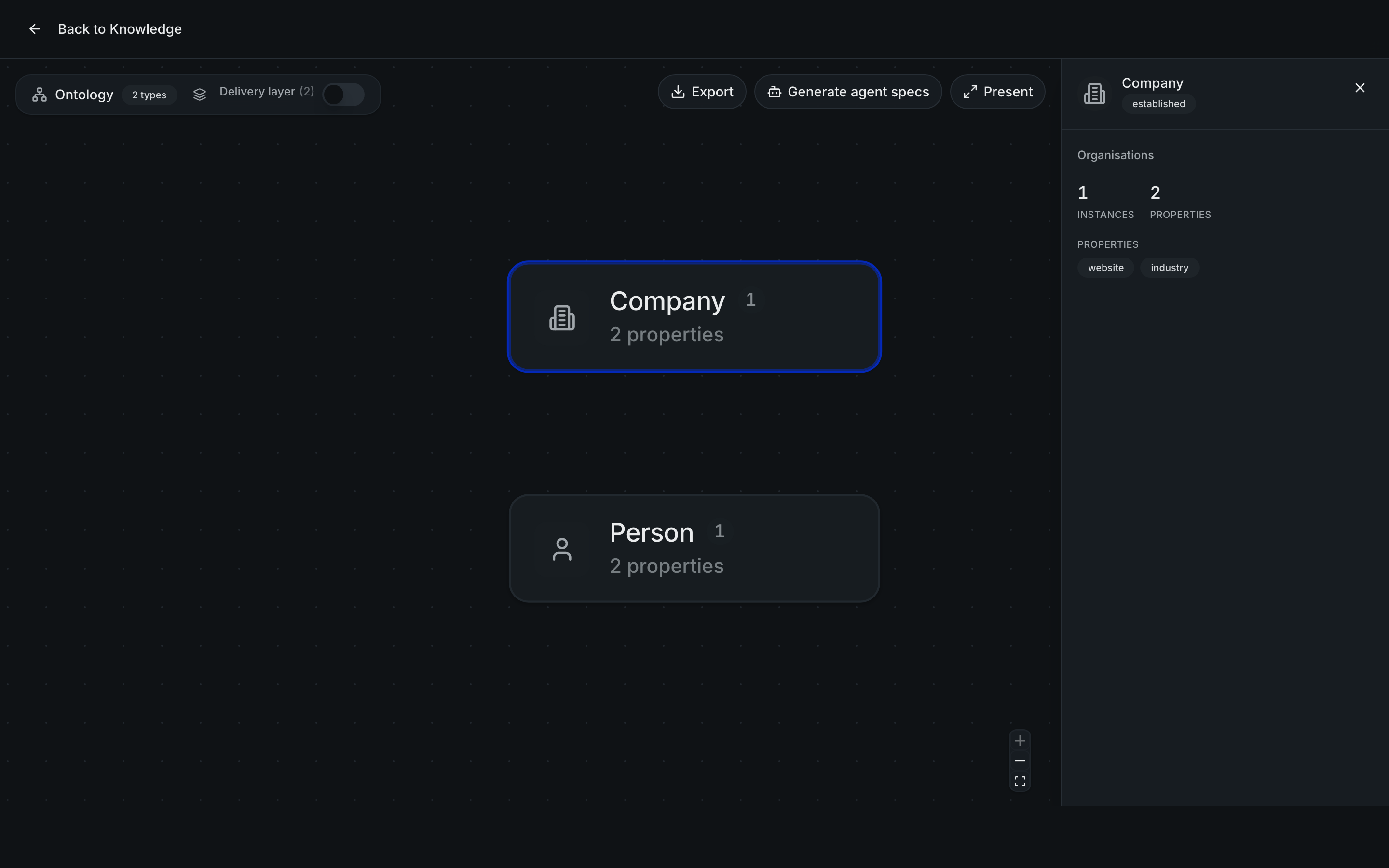Image resolution: width=1389 pixels, height=868 pixels.
Task: Zoom in on the canvas
Action: pos(1020,741)
